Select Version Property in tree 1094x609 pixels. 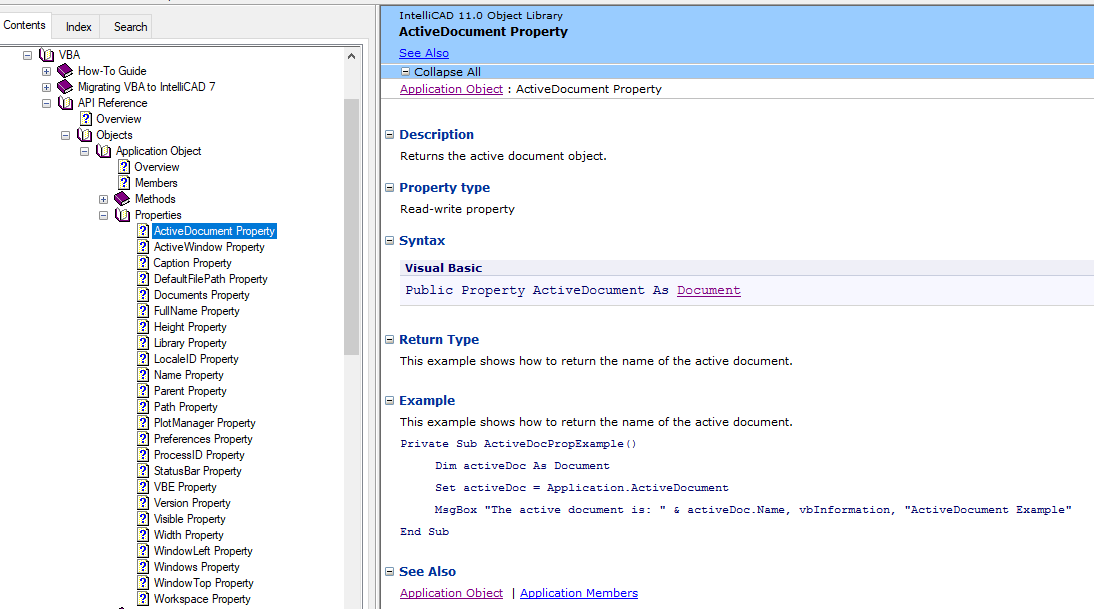192,503
